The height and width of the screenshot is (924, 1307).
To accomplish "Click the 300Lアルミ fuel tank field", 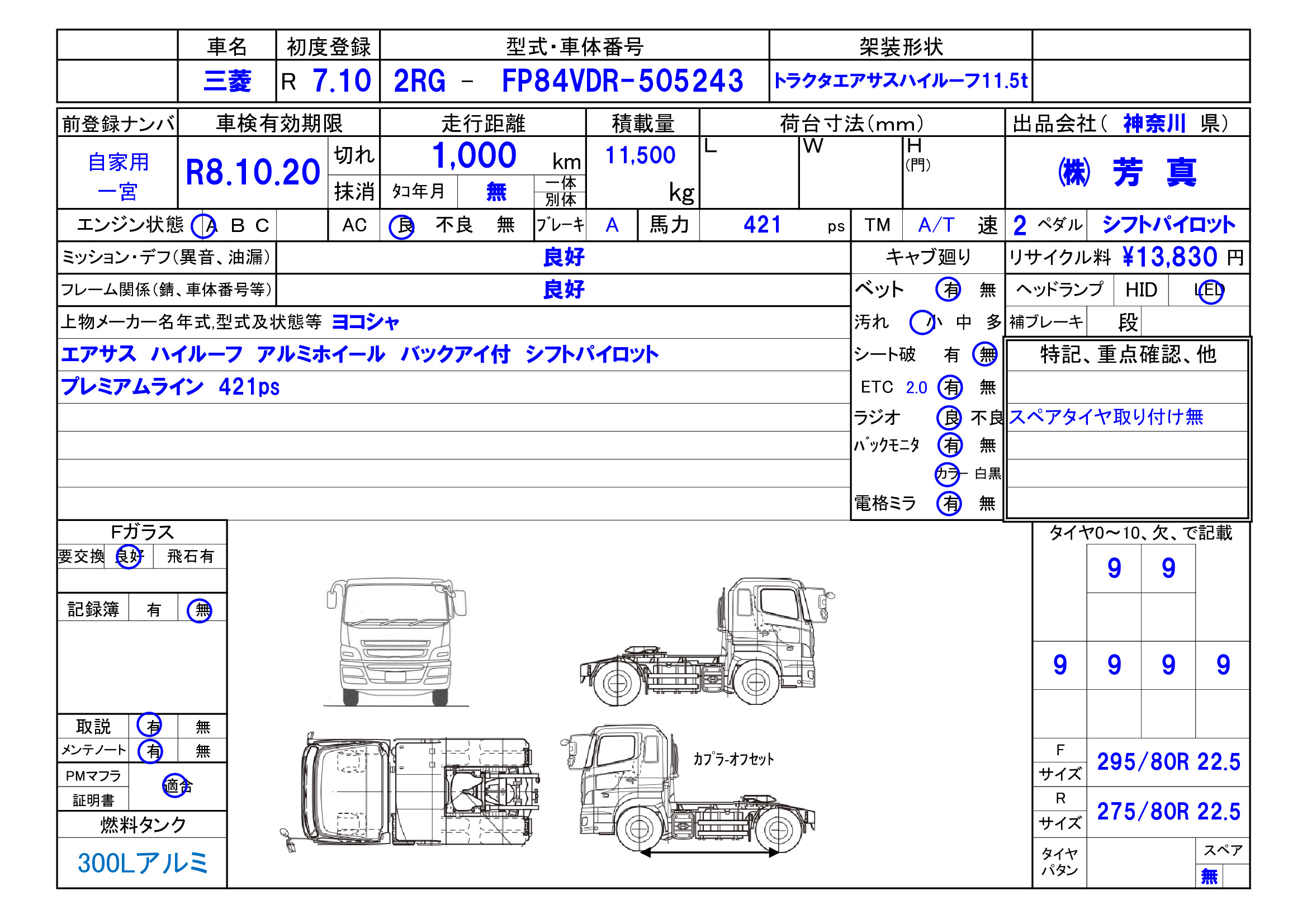I will click(x=143, y=863).
